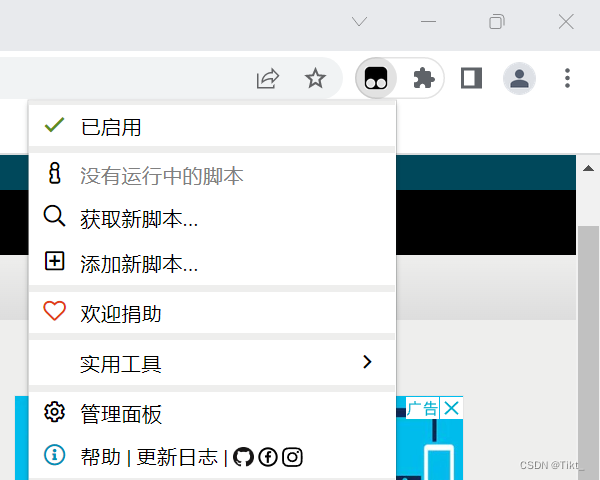600x480 pixels.
Task: Open 管理面板 dashboard
Action: pyautogui.click(x=212, y=413)
